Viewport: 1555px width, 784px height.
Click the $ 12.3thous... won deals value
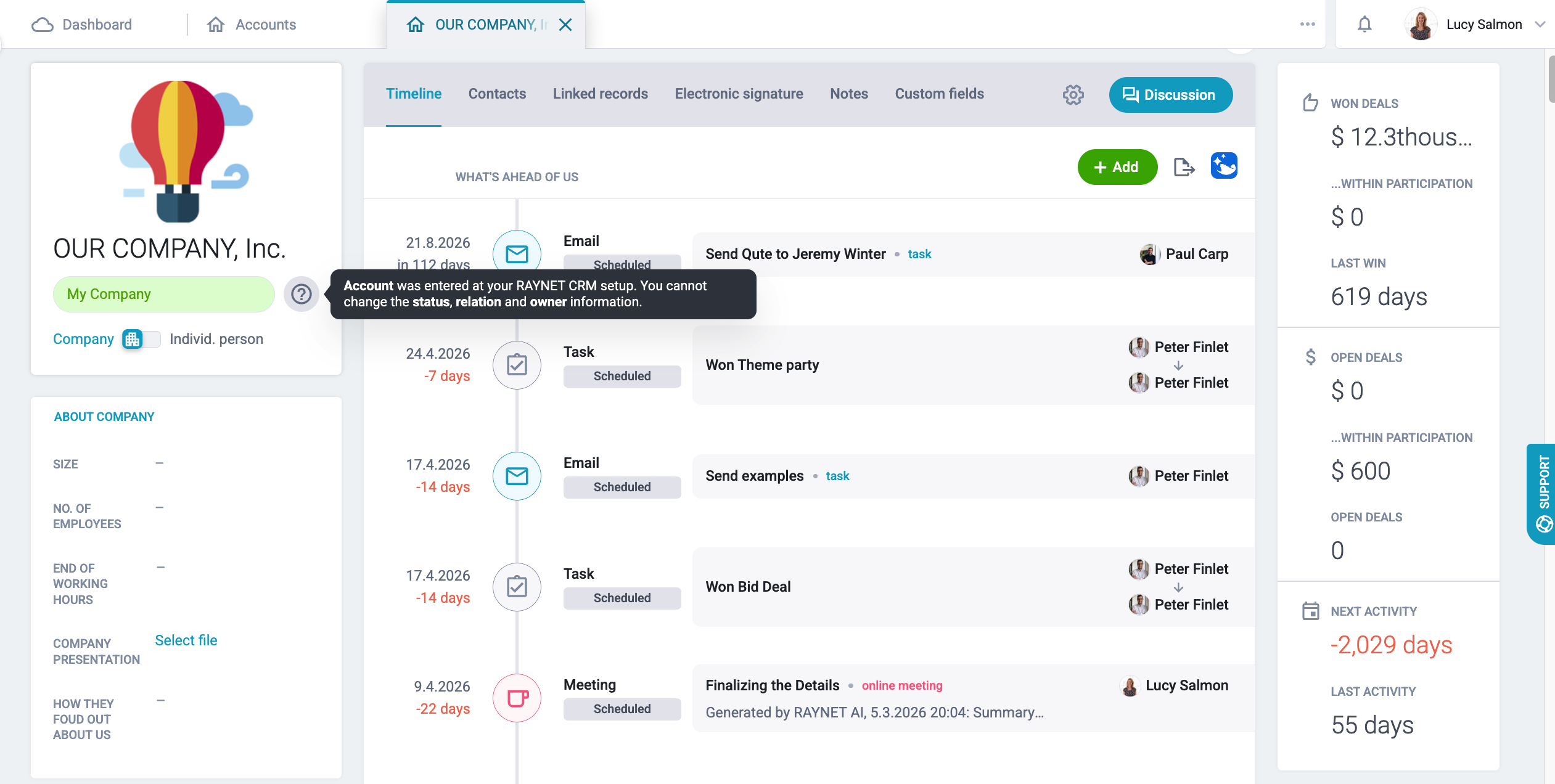tap(1401, 137)
